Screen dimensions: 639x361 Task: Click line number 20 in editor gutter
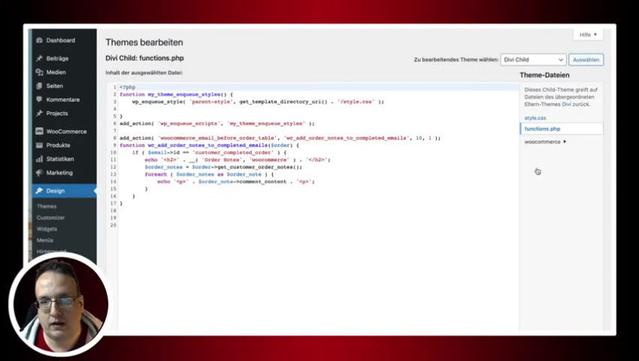(113, 225)
